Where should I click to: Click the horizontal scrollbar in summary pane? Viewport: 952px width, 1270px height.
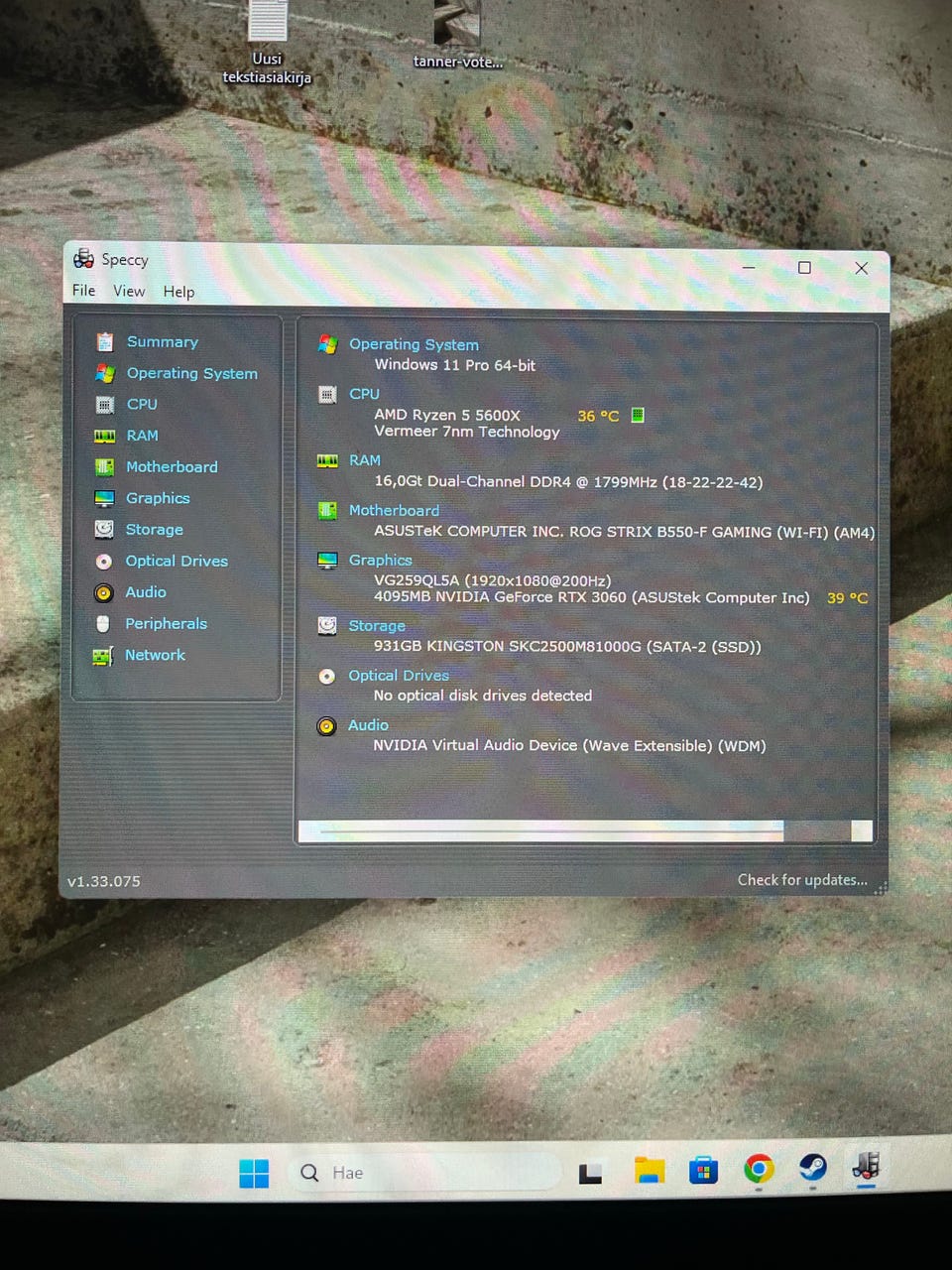[x=585, y=831]
